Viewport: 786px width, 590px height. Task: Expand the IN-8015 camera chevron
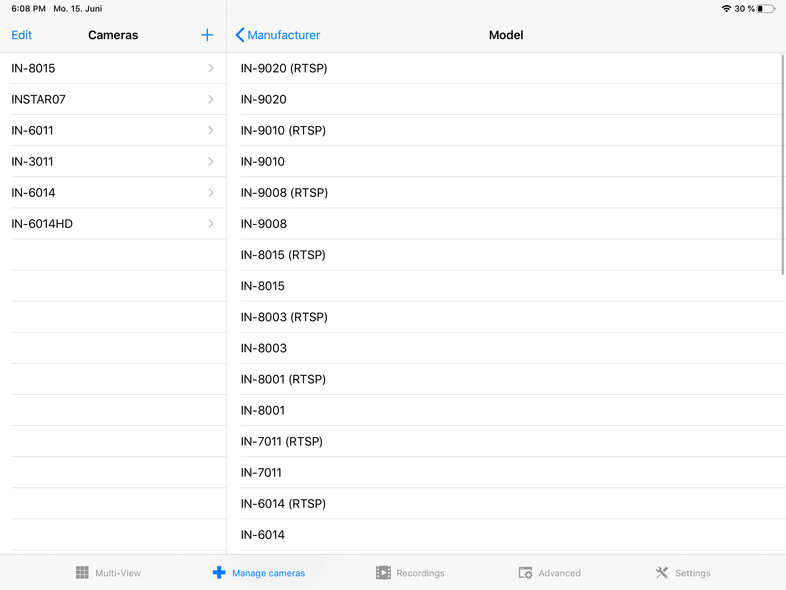211,68
